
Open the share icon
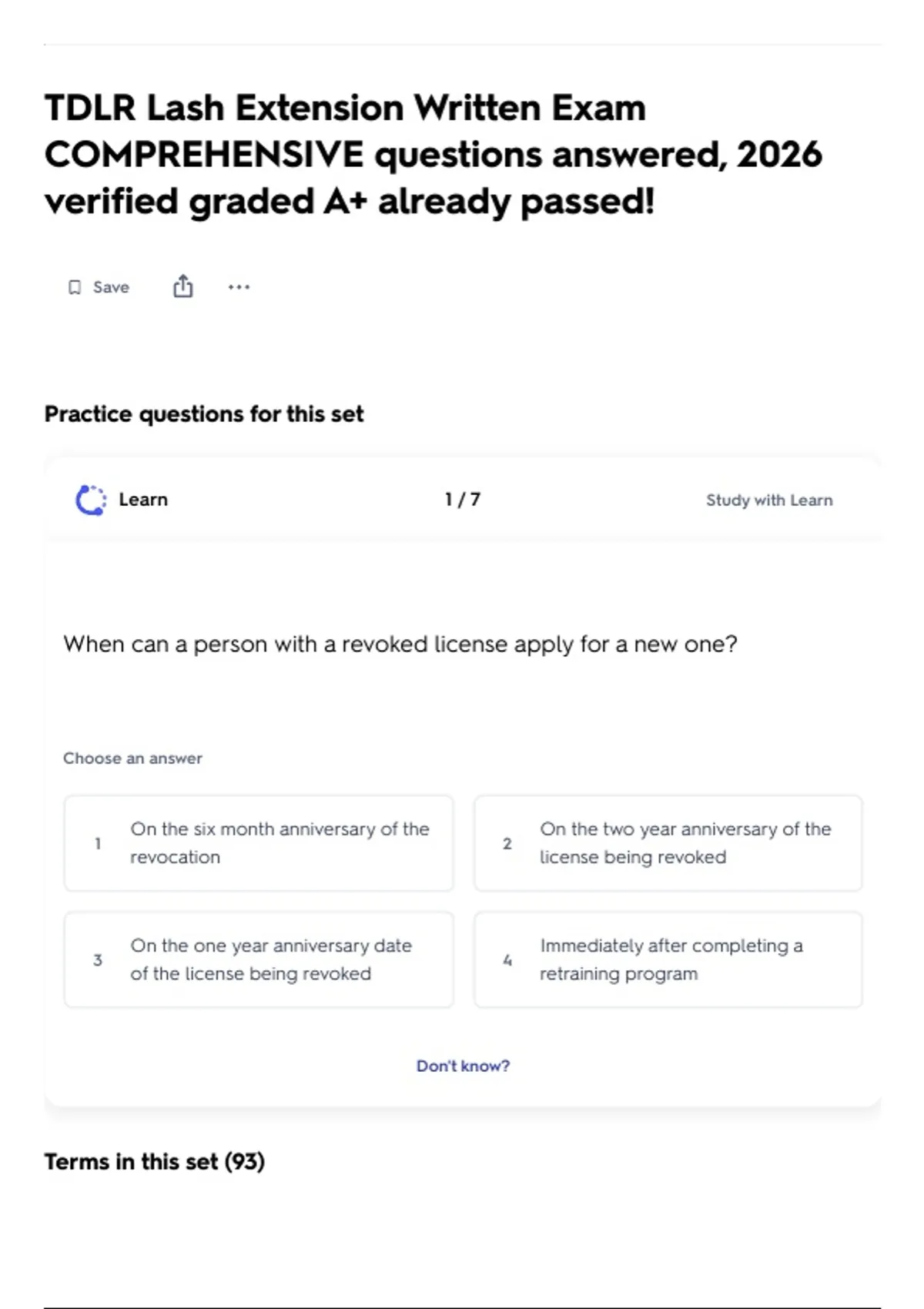[x=182, y=286]
